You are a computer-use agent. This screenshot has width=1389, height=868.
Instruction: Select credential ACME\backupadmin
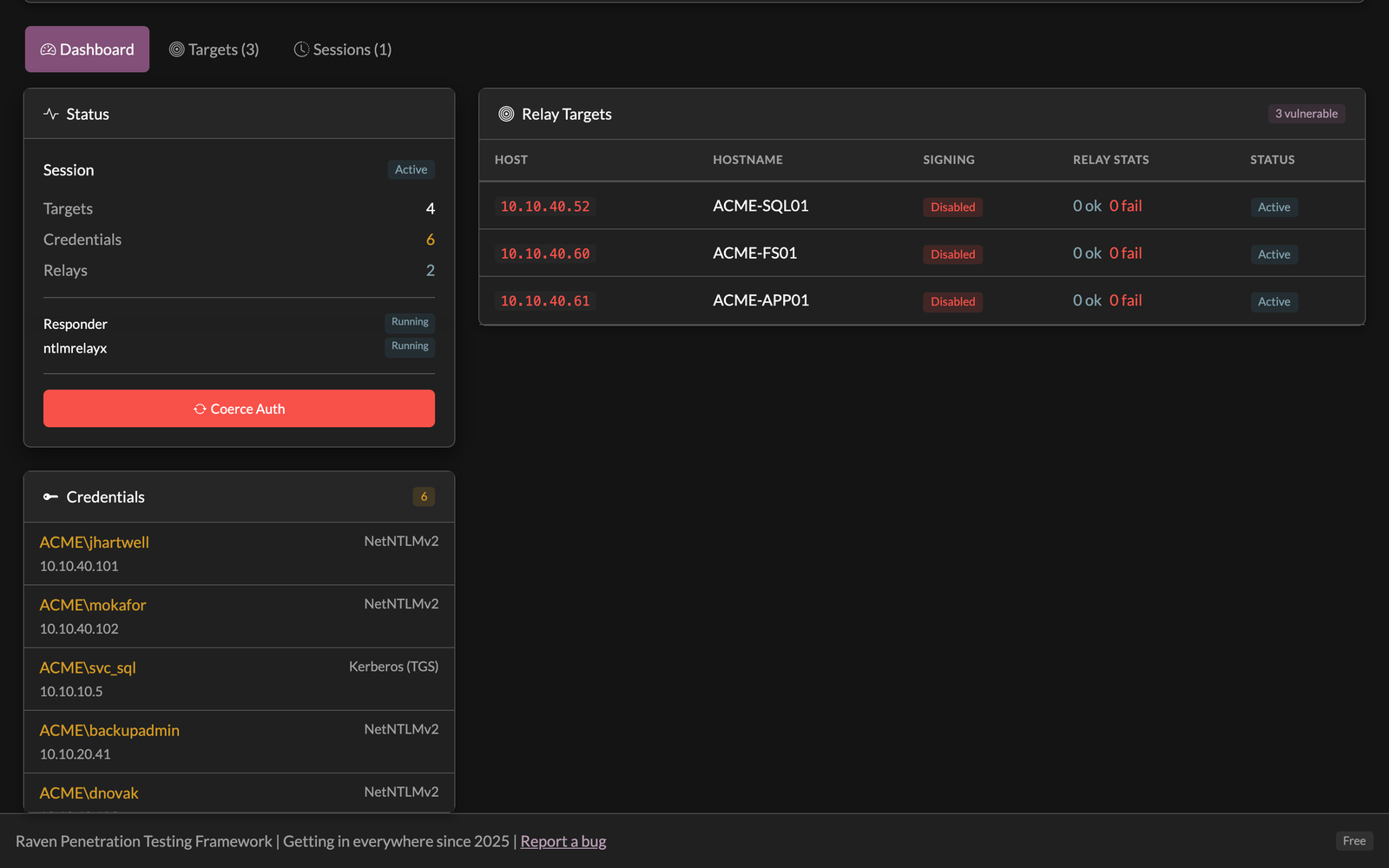tap(239, 741)
